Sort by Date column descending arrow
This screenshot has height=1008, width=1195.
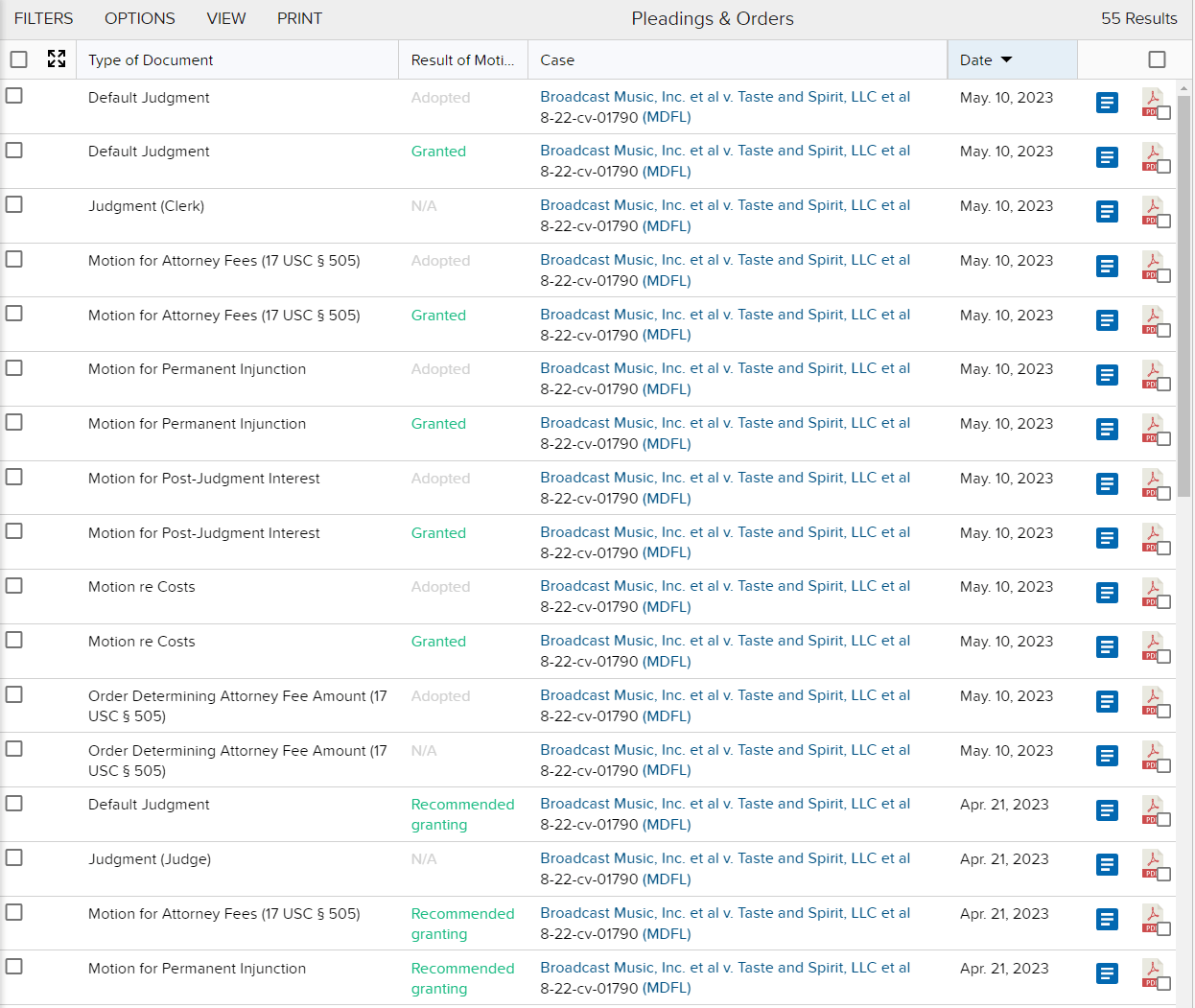click(x=1006, y=59)
